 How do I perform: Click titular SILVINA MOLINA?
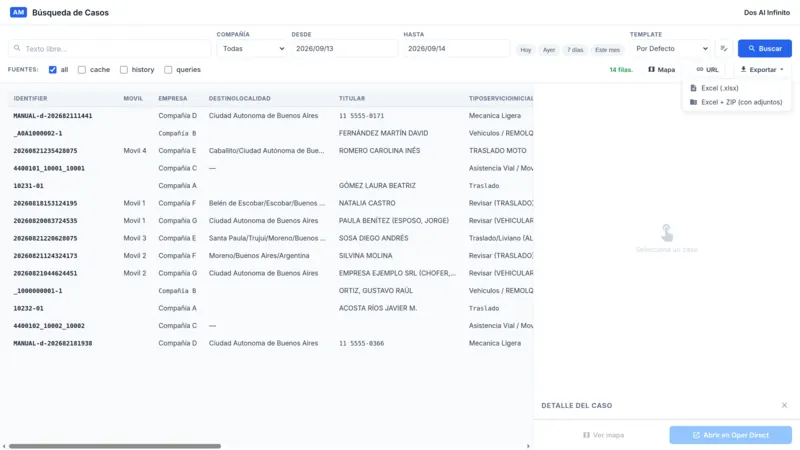(x=365, y=256)
